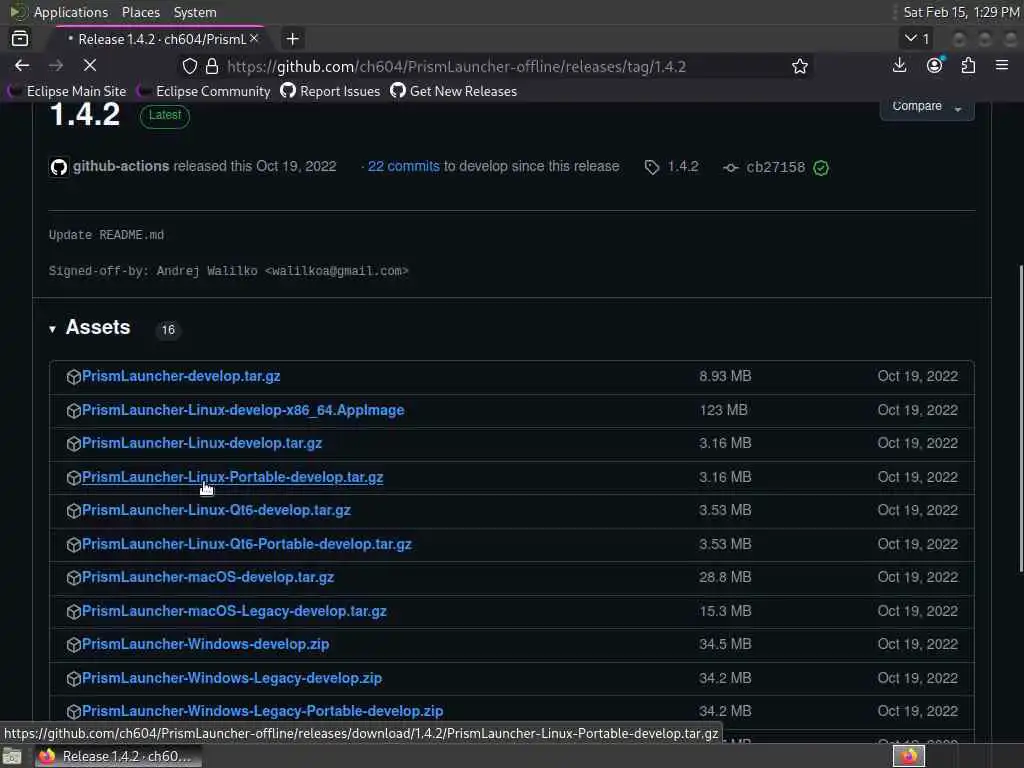1024x768 pixels.
Task: Click the github-actions author link
Action: pos(121,167)
